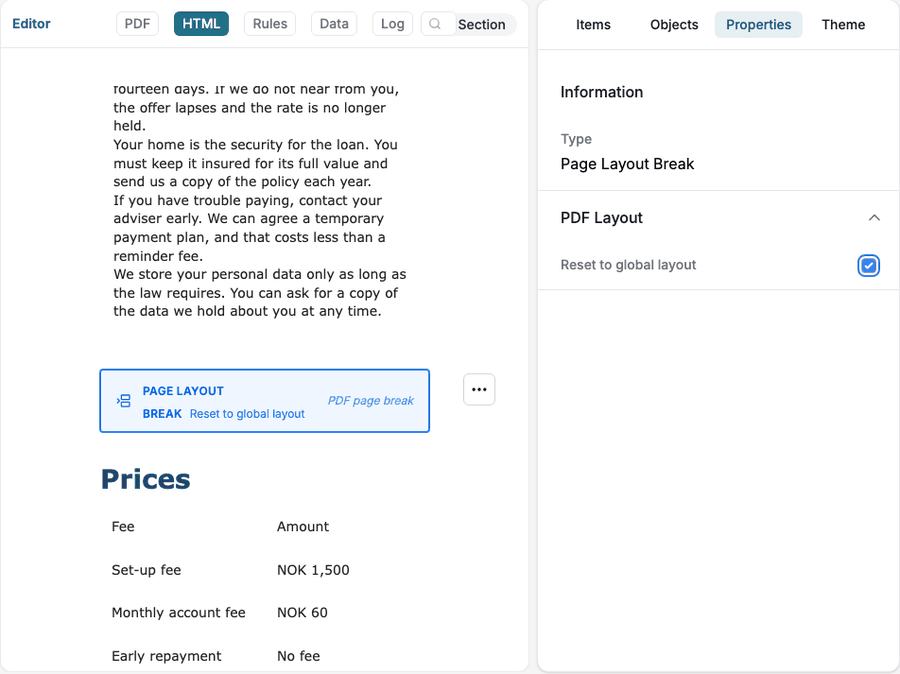Click the paragraph about personal data storage
Screen dimensions: 900x674
point(259,293)
